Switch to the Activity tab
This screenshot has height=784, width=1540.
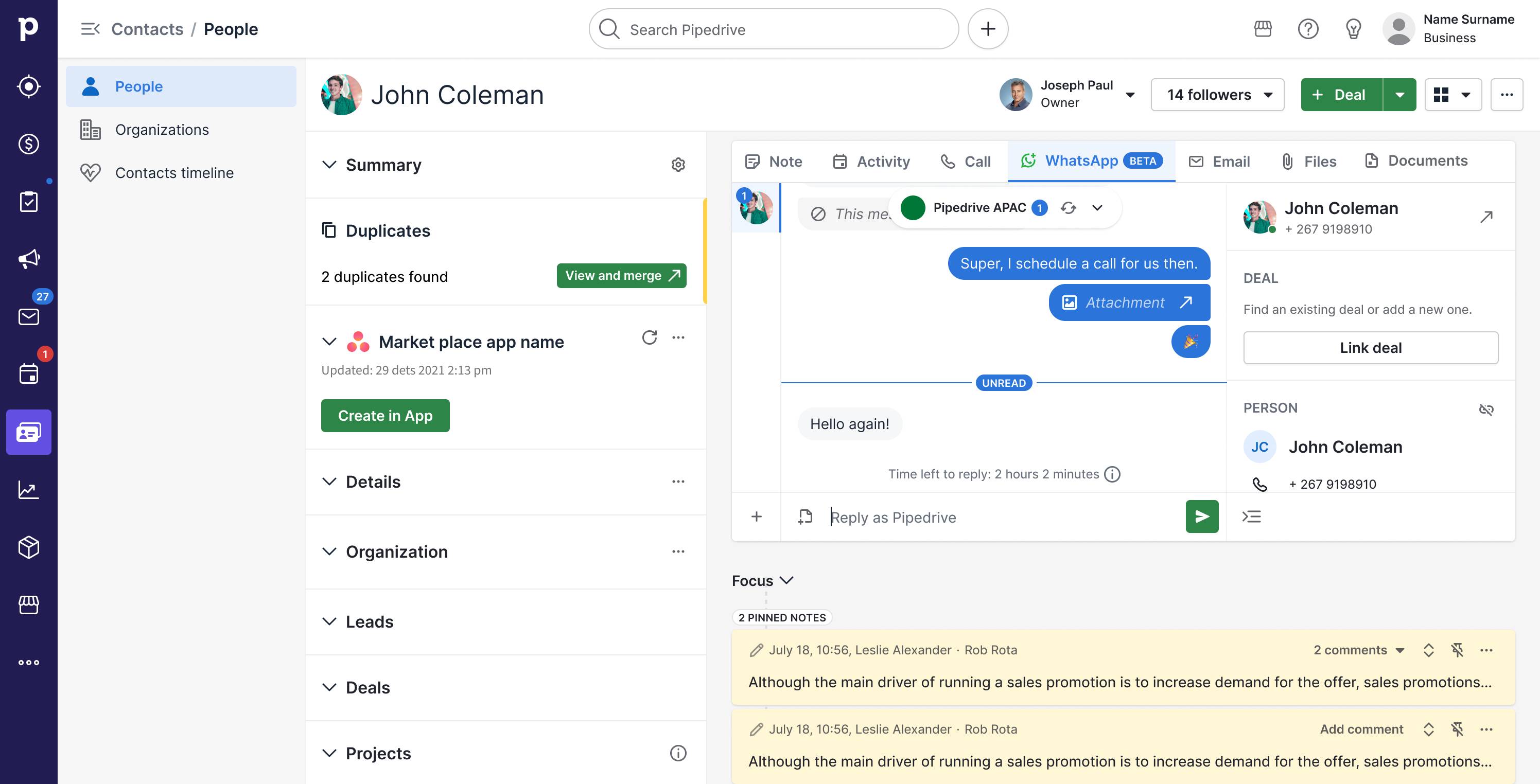871,162
